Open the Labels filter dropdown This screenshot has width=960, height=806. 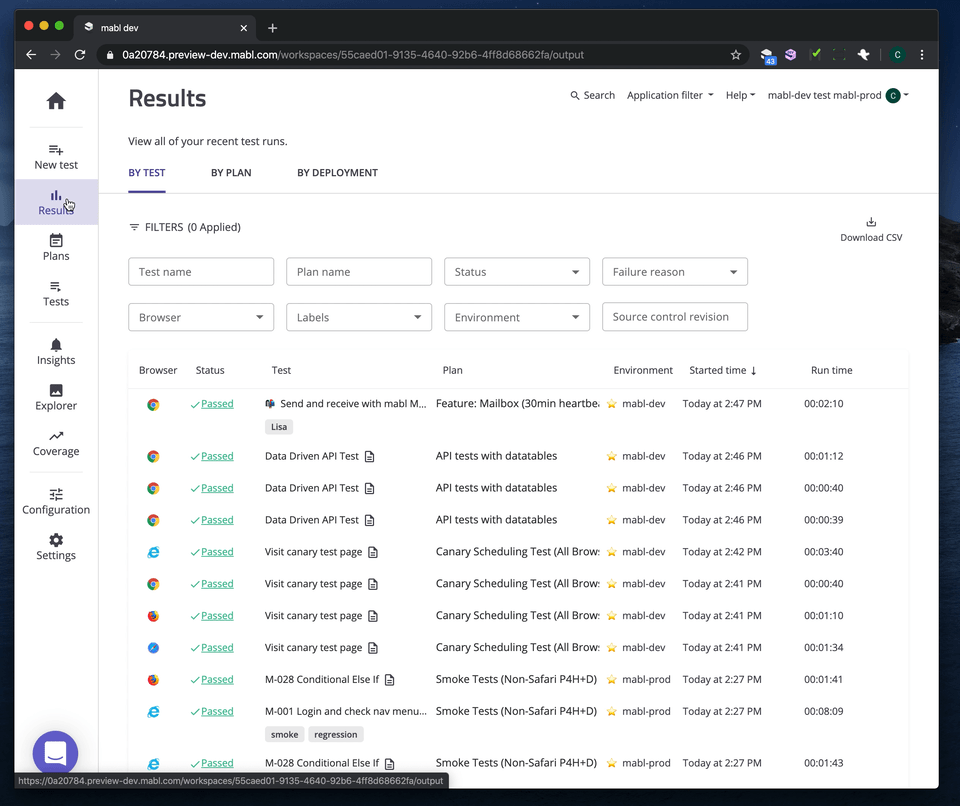tap(359, 317)
